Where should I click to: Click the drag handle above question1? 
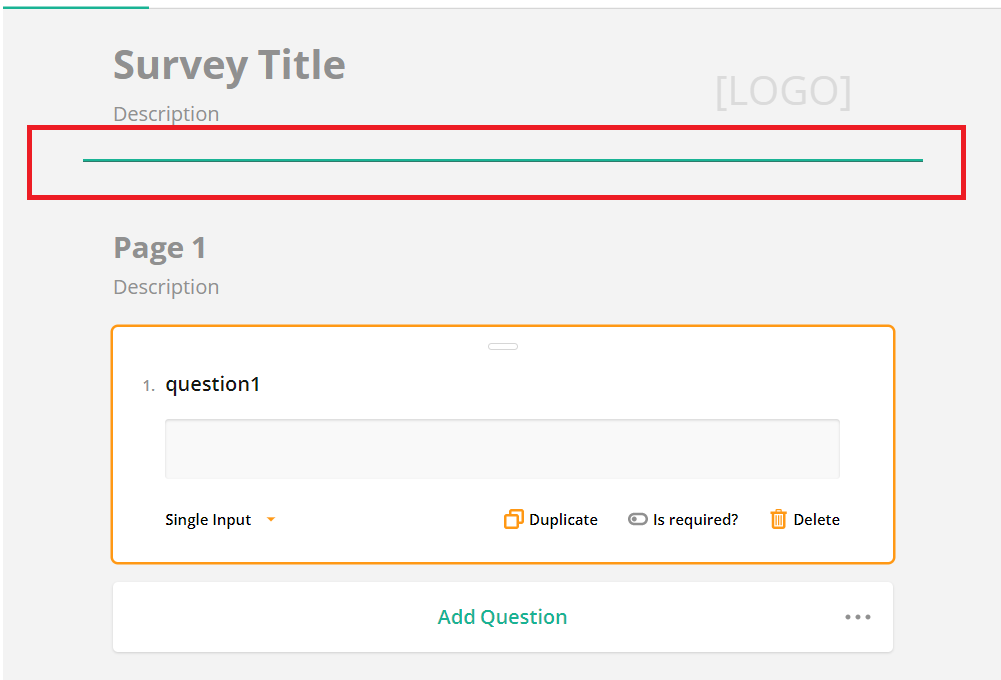click(502, 346)
